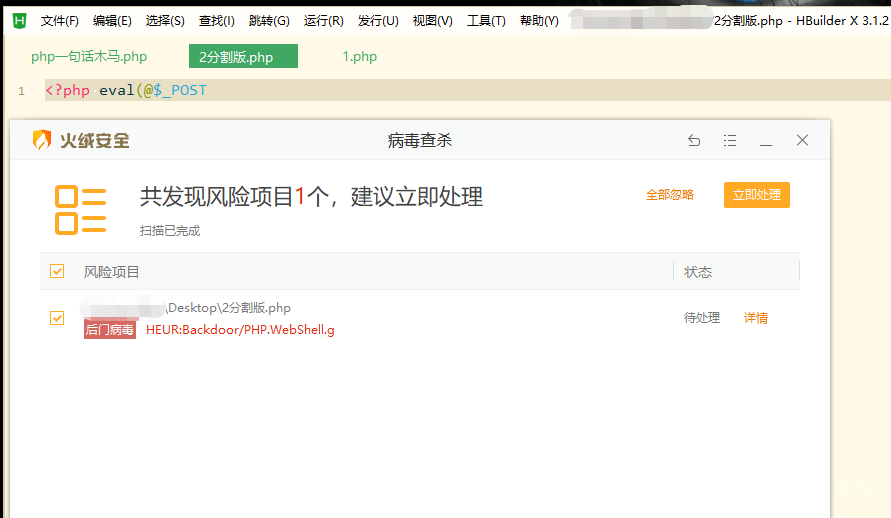Uncheck the 2分割版.php risk item checkbox
Image resolution: width=891 pixels, height=518 pixels.
pos(57,318)
